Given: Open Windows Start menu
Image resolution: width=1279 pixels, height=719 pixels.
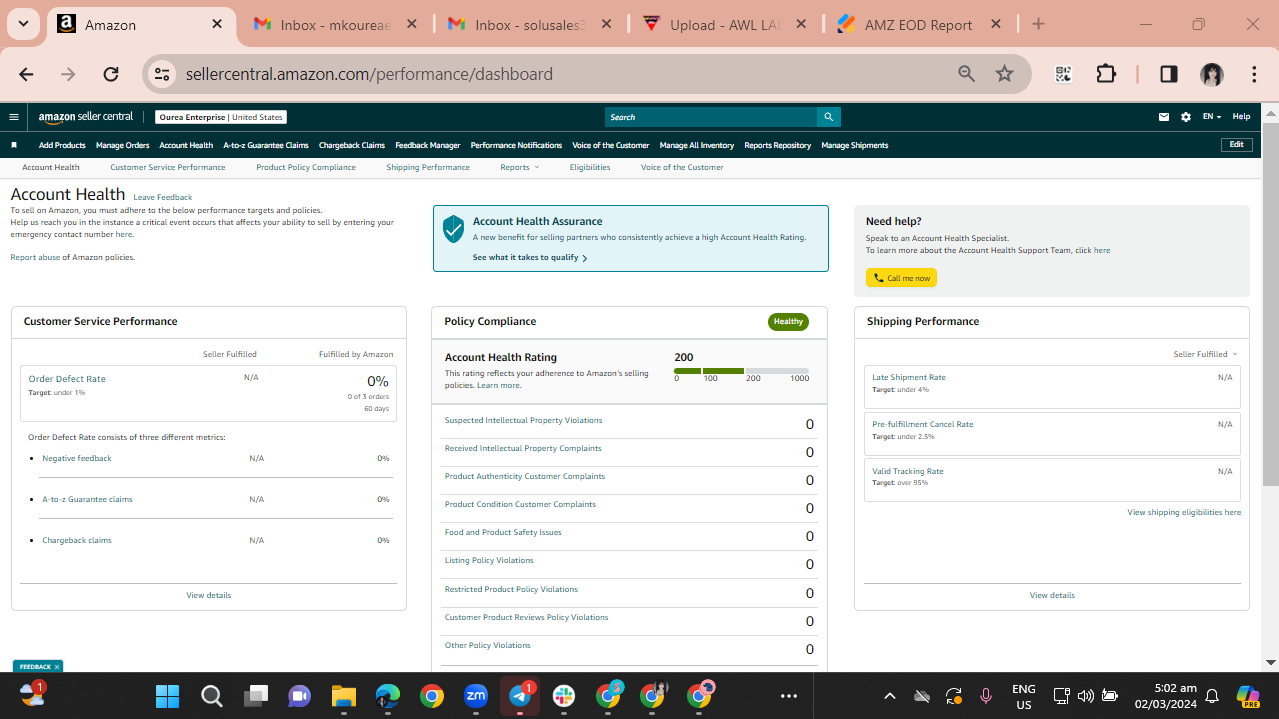Looking at the screenshot, I should (167, 696).
